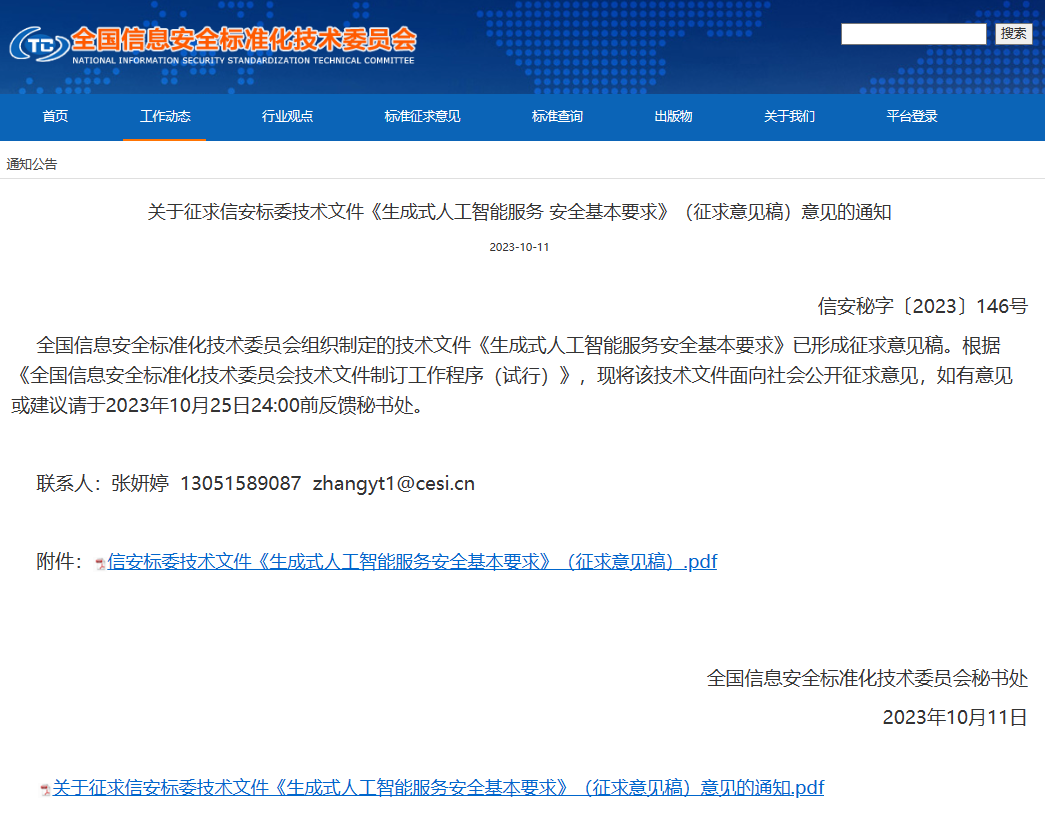The width and height of the screenshot is (1045, 838).
Task: Download the 附件 draft PDF titled 信安标委技术文件
Action: pyautogui.click(x=412, y=562)
